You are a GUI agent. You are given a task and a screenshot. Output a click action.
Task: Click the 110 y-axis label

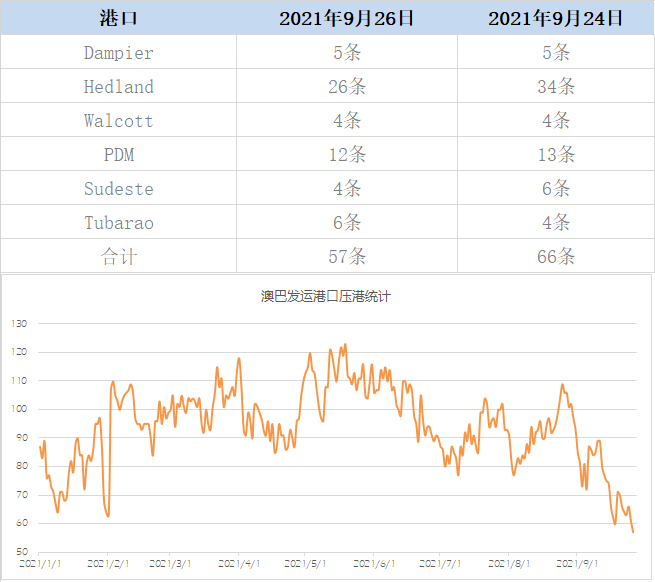[x=19, y=381]
